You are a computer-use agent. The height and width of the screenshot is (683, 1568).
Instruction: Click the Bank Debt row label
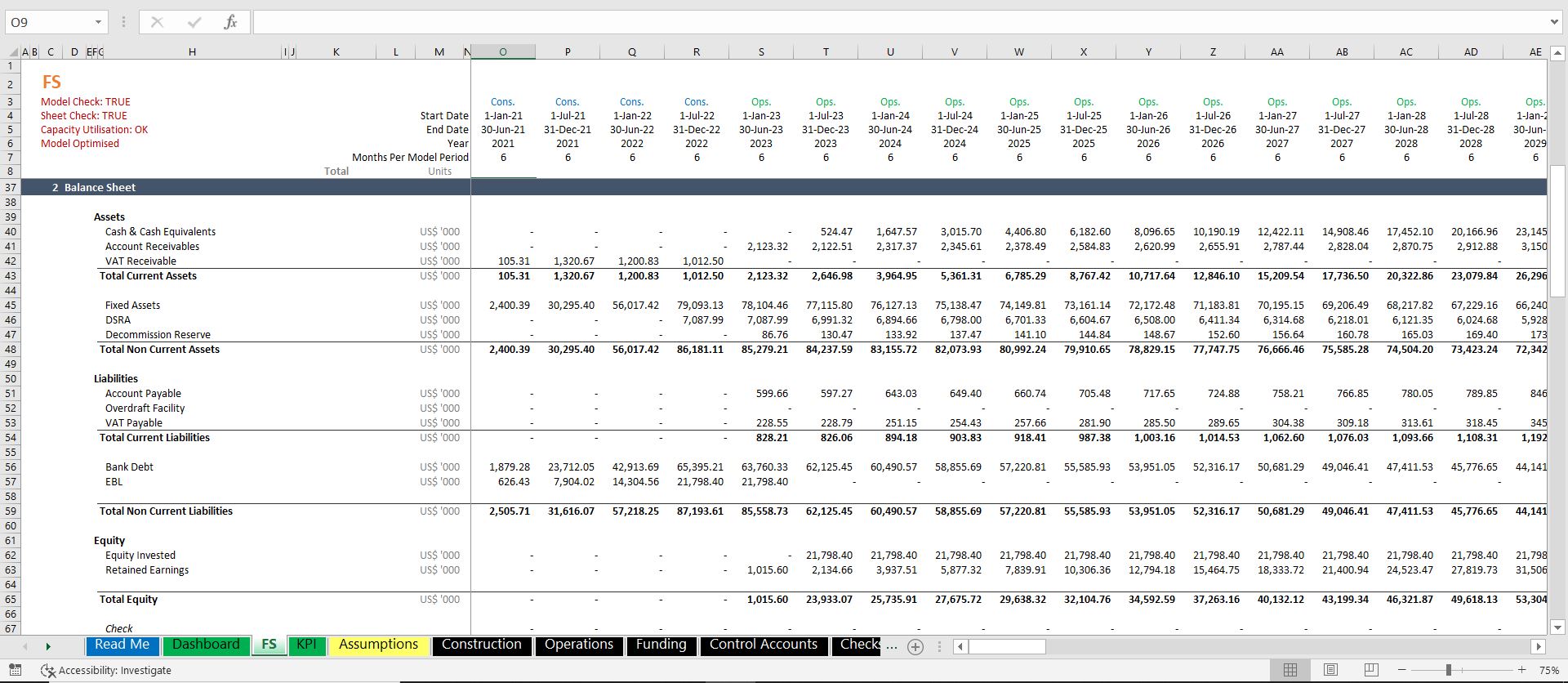(x=129, y=467)
